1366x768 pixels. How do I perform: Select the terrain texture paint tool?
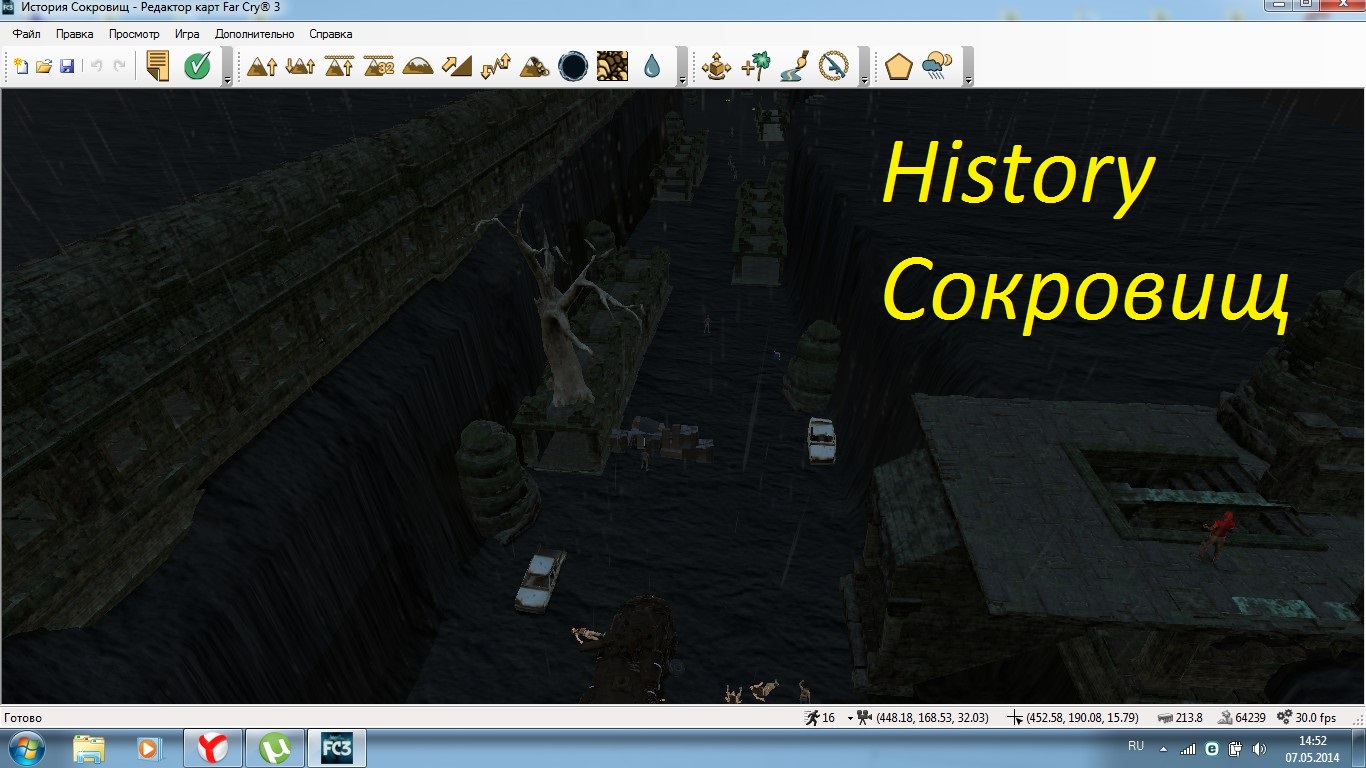611,66
